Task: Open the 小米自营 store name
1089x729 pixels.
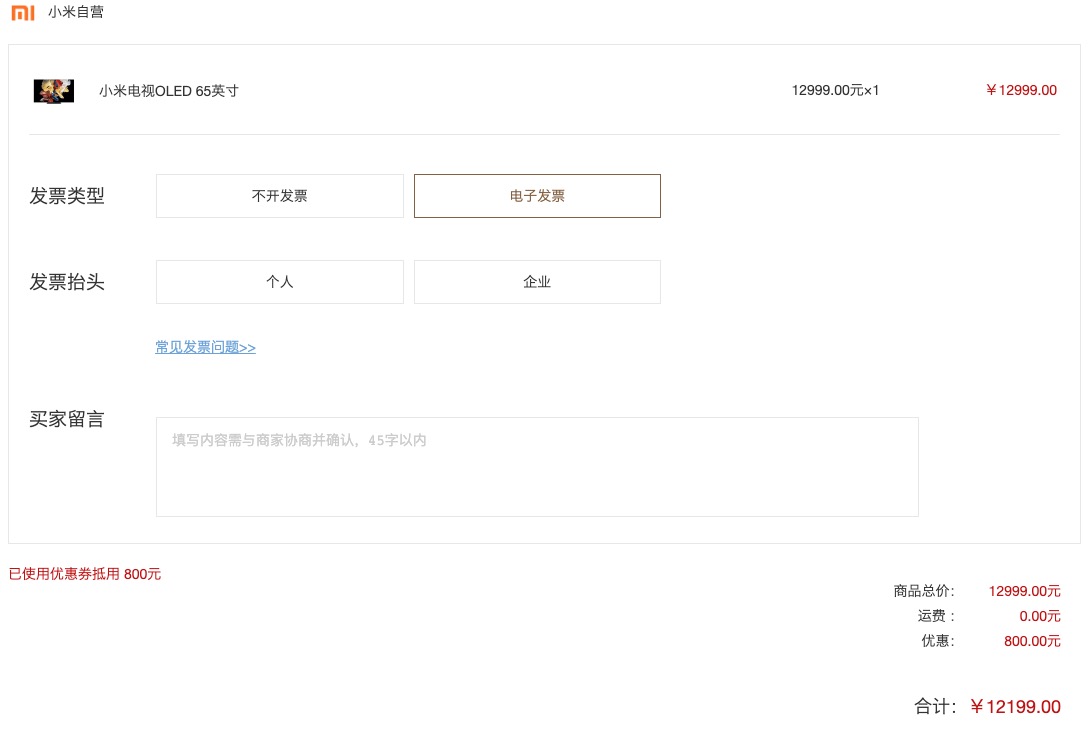Action: pos(76,12)
